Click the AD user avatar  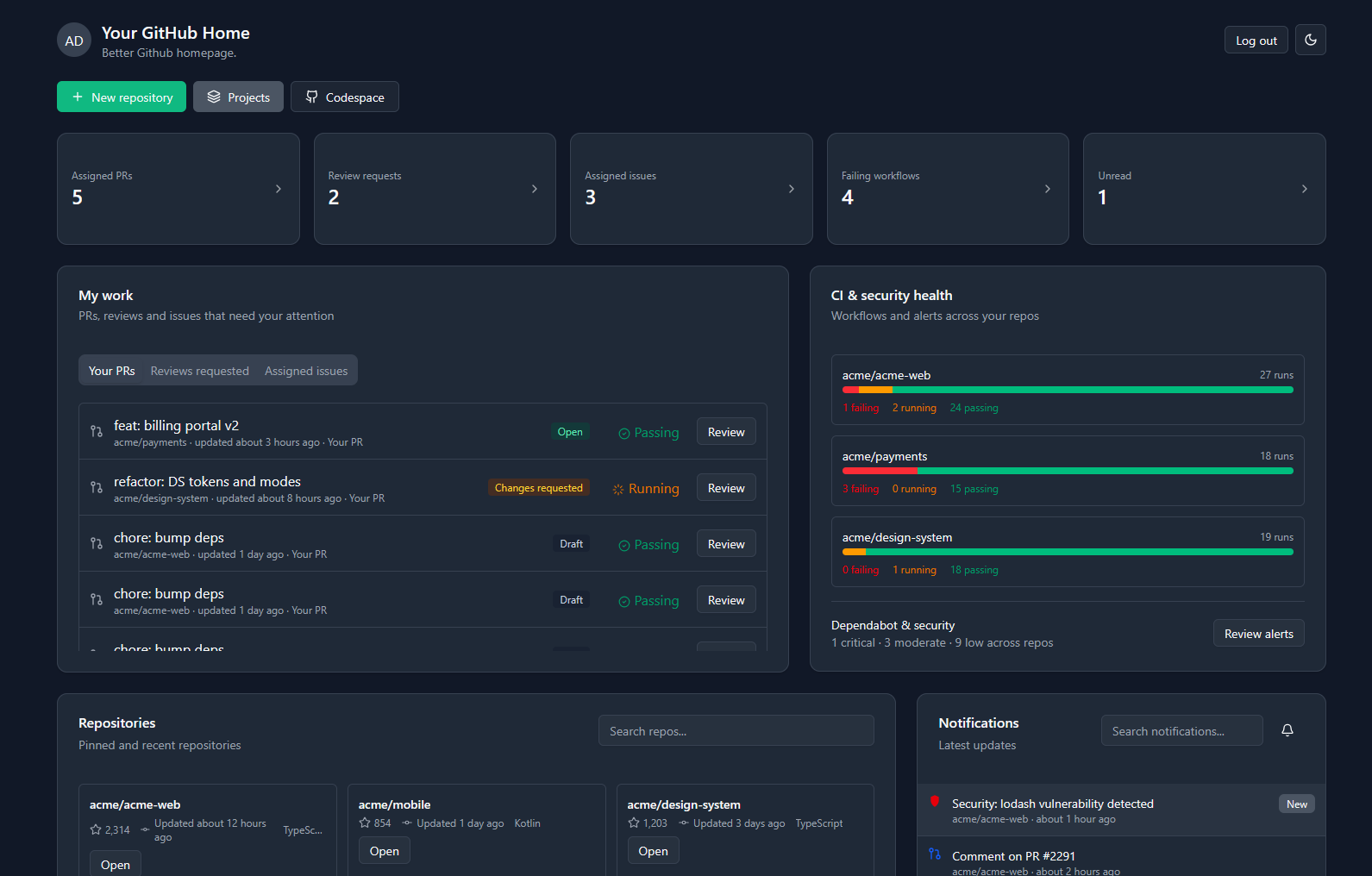(x=74, y=40)
